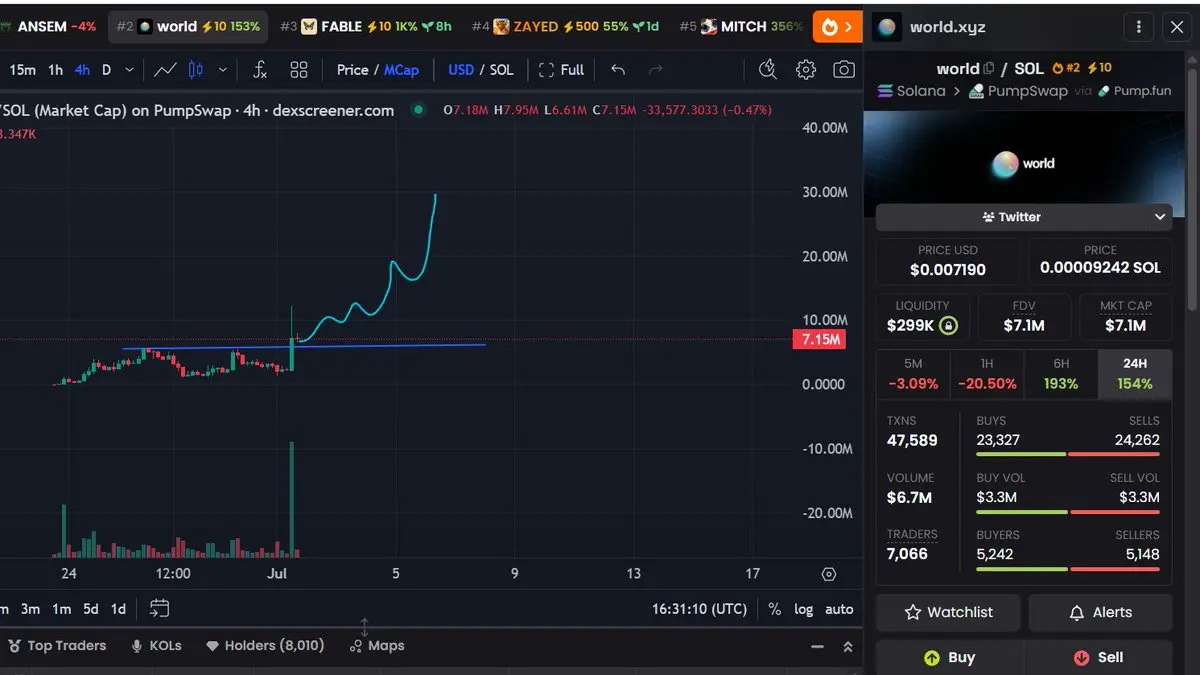This screenshot has width=1200, height=675.
Task: Take a chart snapshot with camera icon
Action: pos(844,69)
